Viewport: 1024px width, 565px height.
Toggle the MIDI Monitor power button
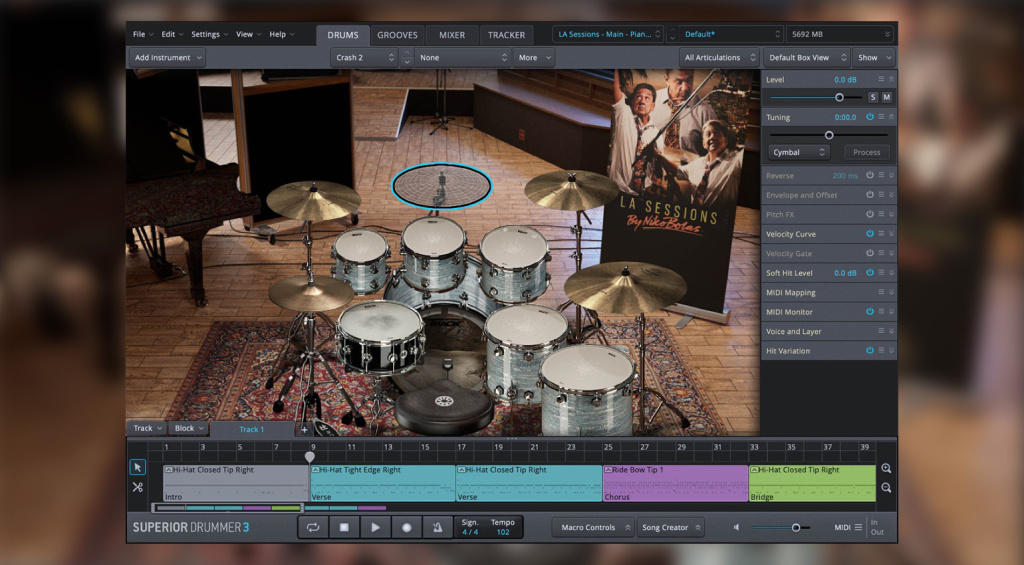pyautogui.click(x=870, y=312)
